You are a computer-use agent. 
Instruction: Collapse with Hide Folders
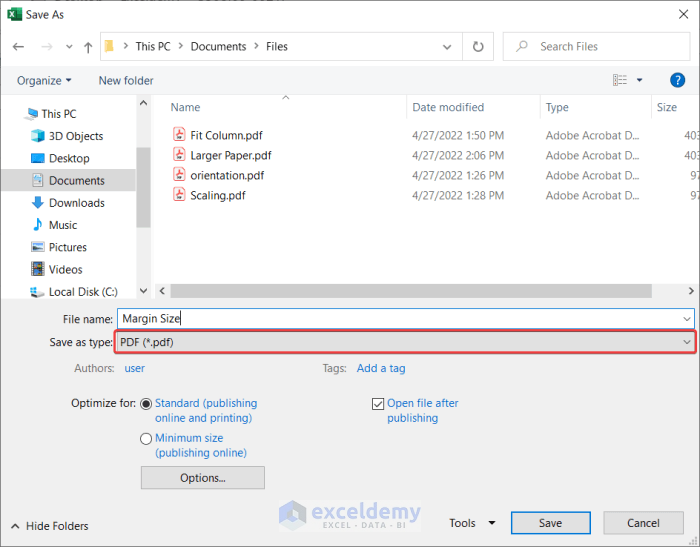coord(50,526)
